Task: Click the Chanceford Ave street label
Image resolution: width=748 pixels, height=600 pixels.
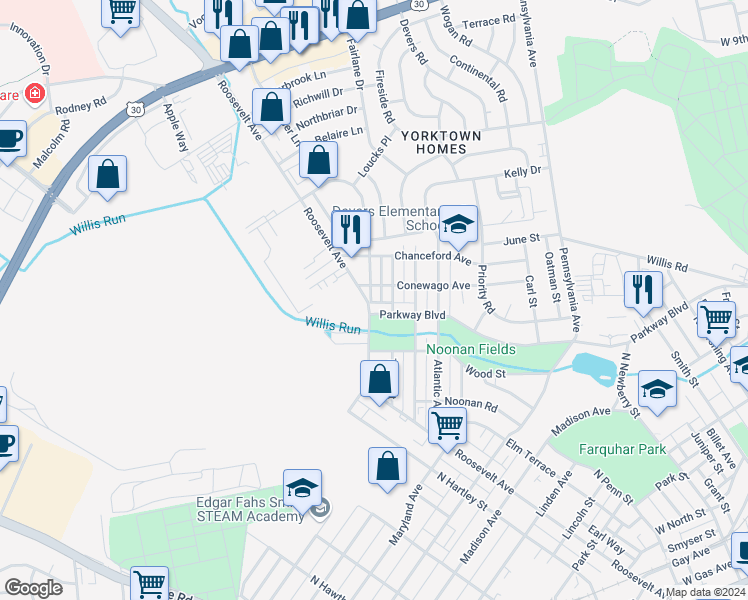Action: [433, 258]
